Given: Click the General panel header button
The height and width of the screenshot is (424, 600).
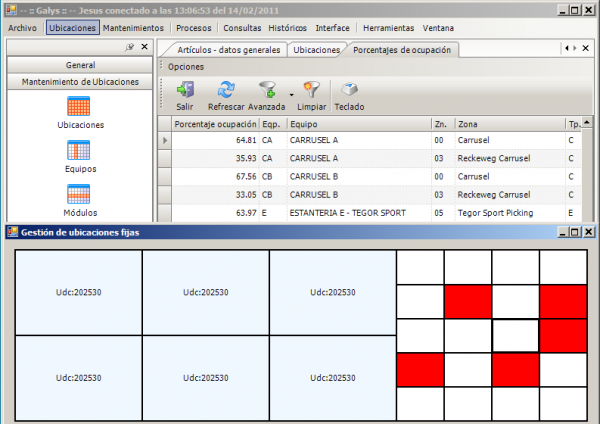Looking at the screenshot, I should 79,64.
